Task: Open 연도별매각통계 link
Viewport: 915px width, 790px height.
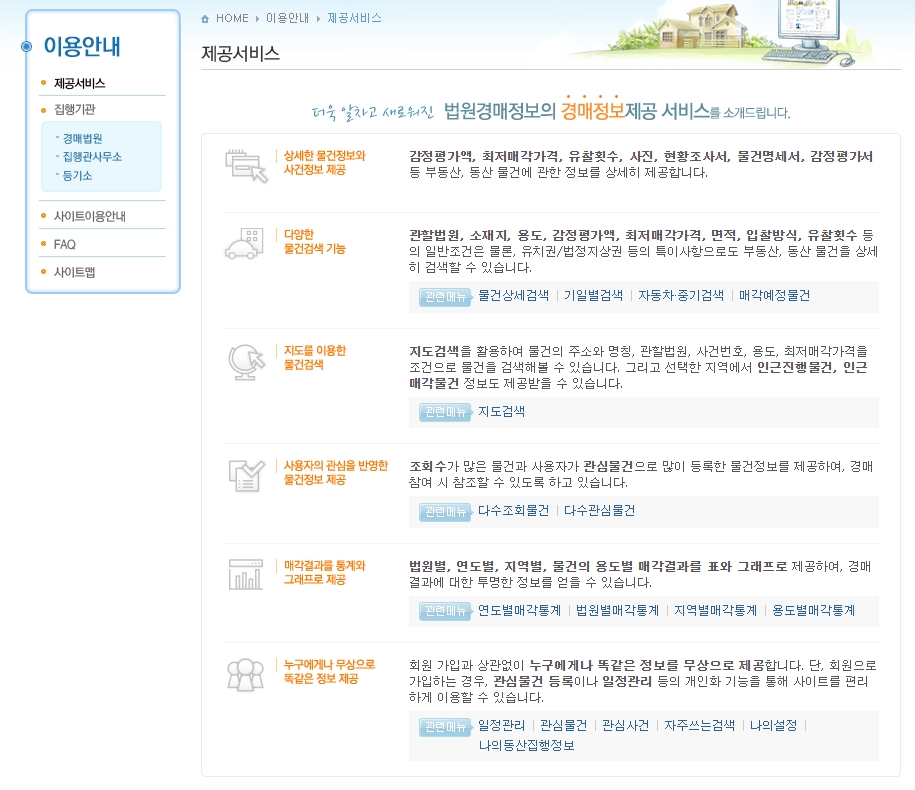Action: (519, 610)
